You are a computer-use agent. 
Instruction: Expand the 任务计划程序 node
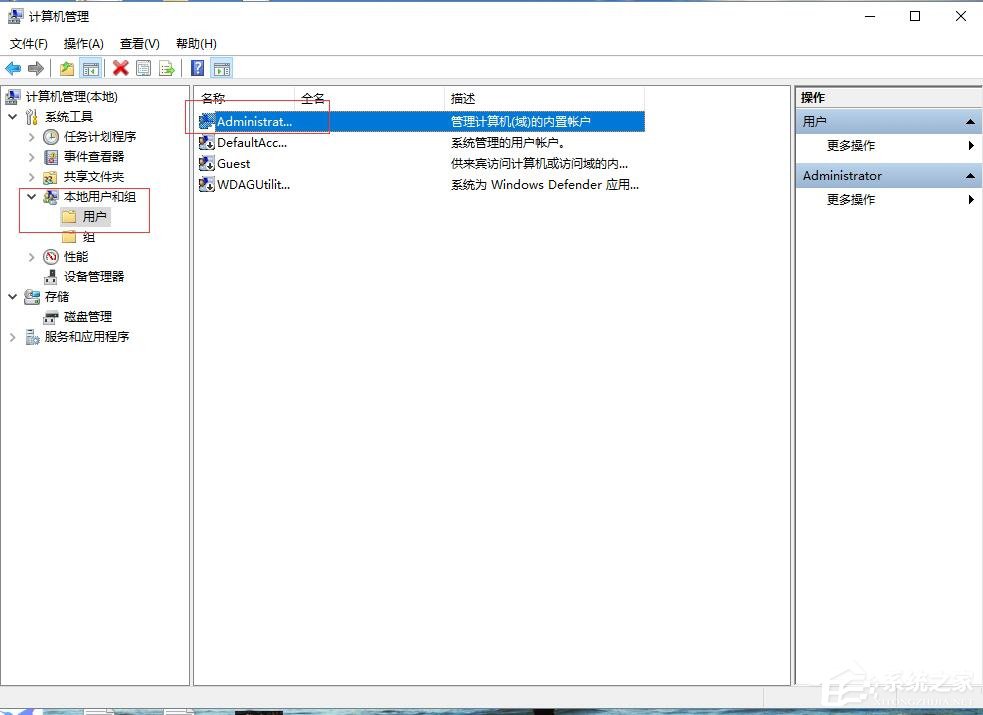tap(31, 136)
